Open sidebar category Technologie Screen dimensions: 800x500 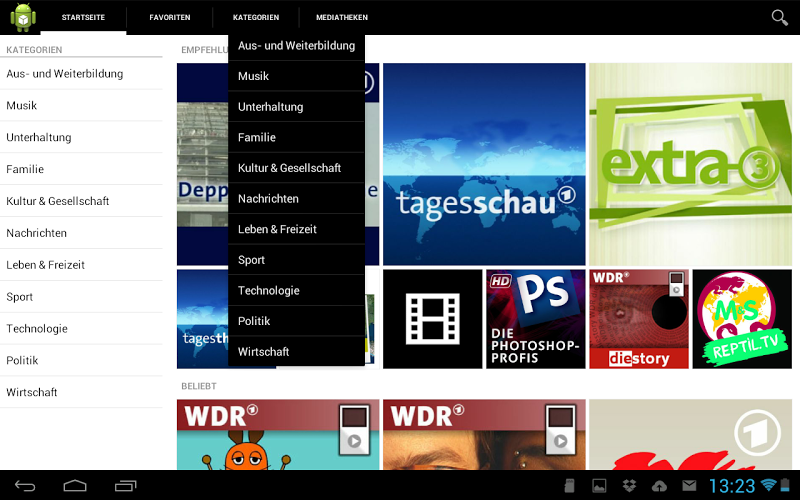pyautogui.click(x=81, y=329)
